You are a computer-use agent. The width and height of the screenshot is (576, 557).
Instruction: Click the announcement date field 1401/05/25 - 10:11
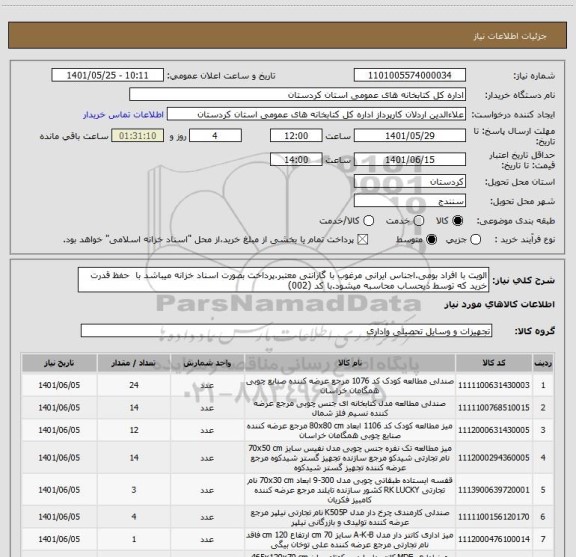point(108,75)
